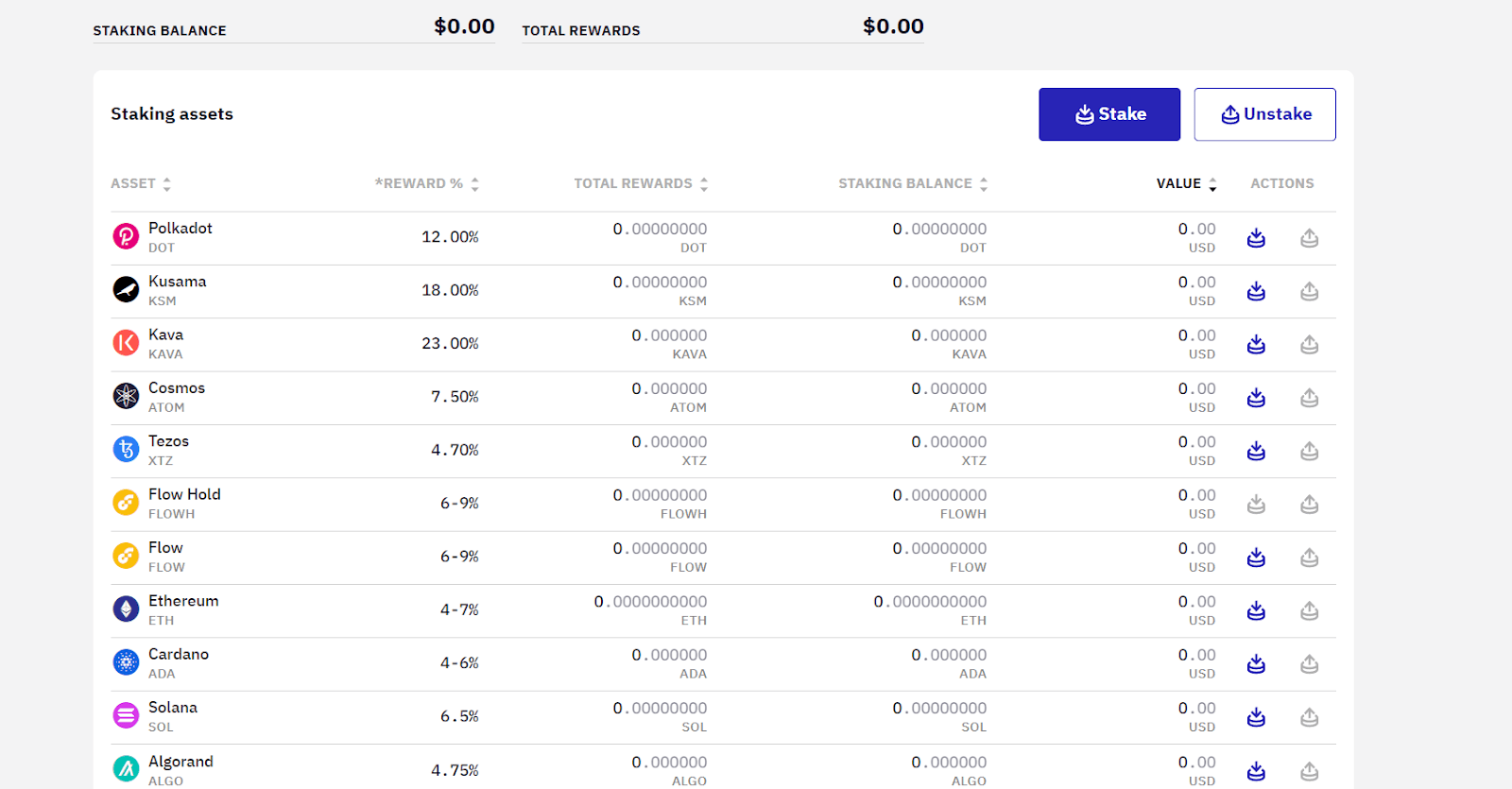Sort by Total Rewards column

[640, 184]
